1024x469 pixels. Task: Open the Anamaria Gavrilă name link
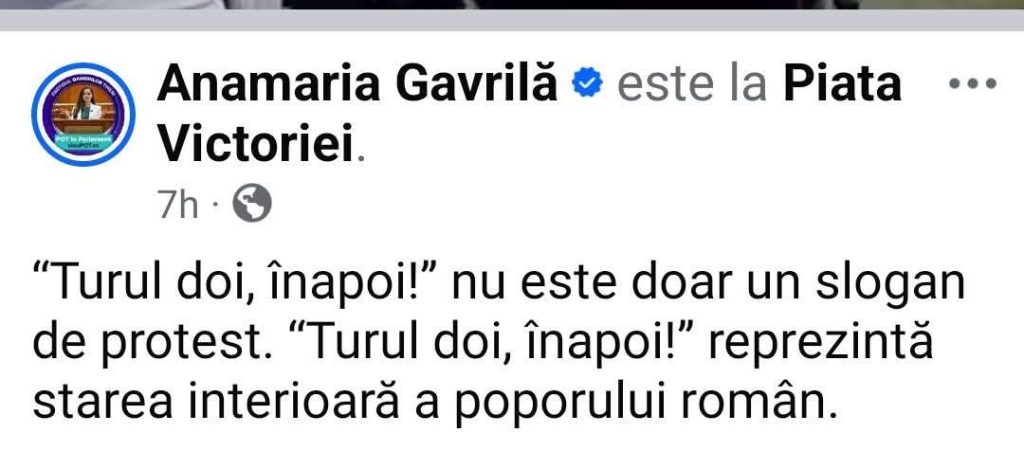(x=357, y=84)
